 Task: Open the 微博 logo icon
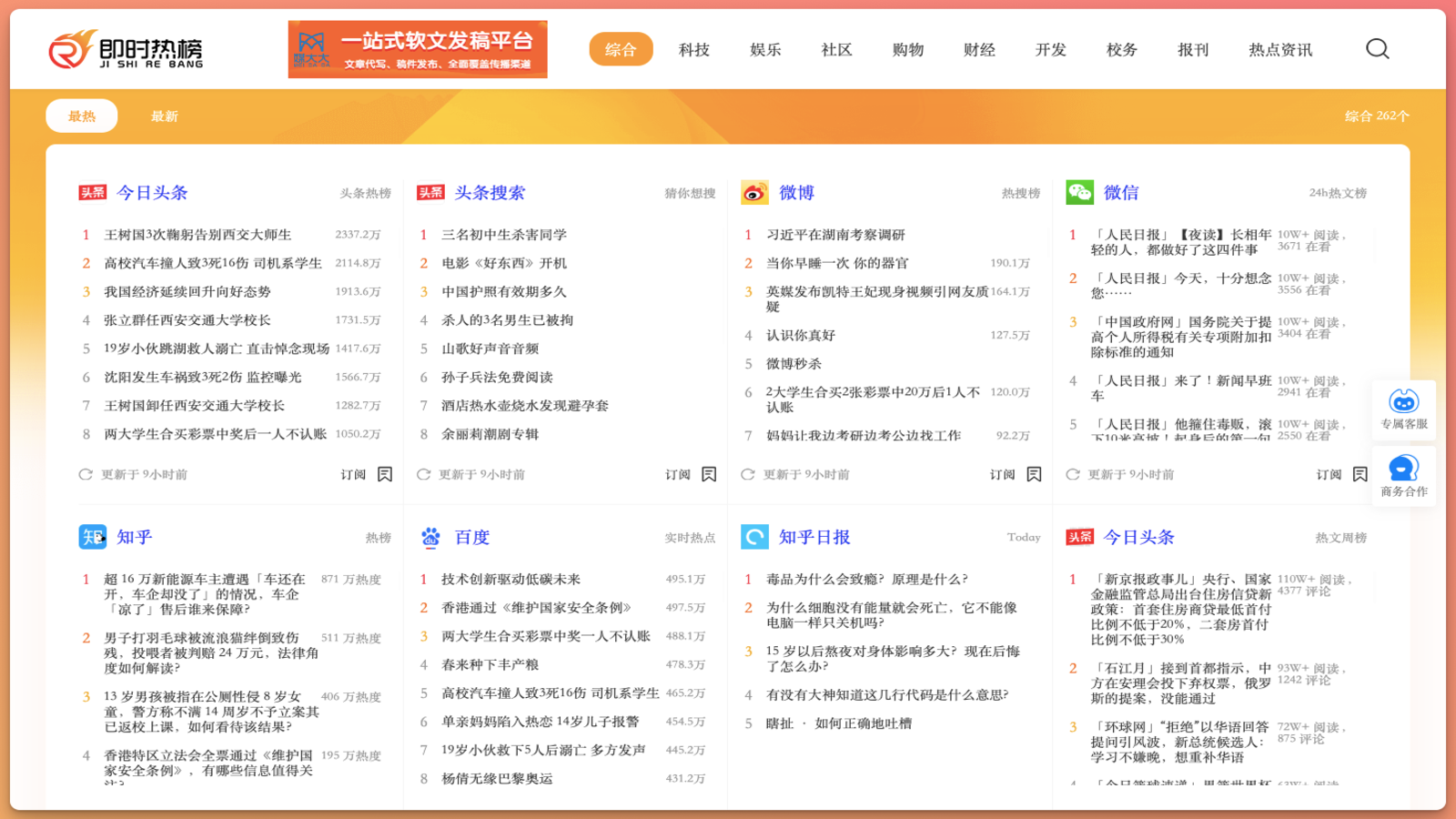[754, 192]
